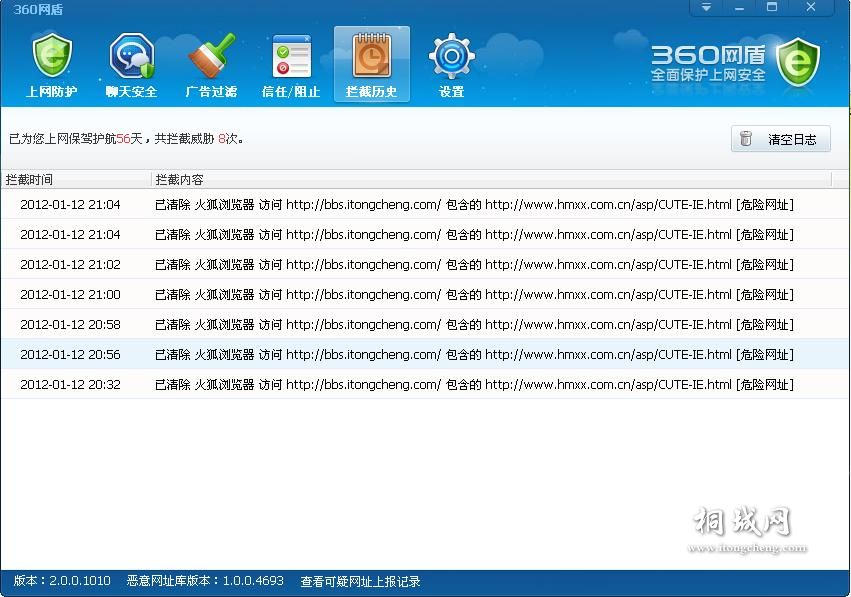This screenshot has width=851, height=597.
Task: Maximize the 360网盾 window
Action: [x=772, y=8]
